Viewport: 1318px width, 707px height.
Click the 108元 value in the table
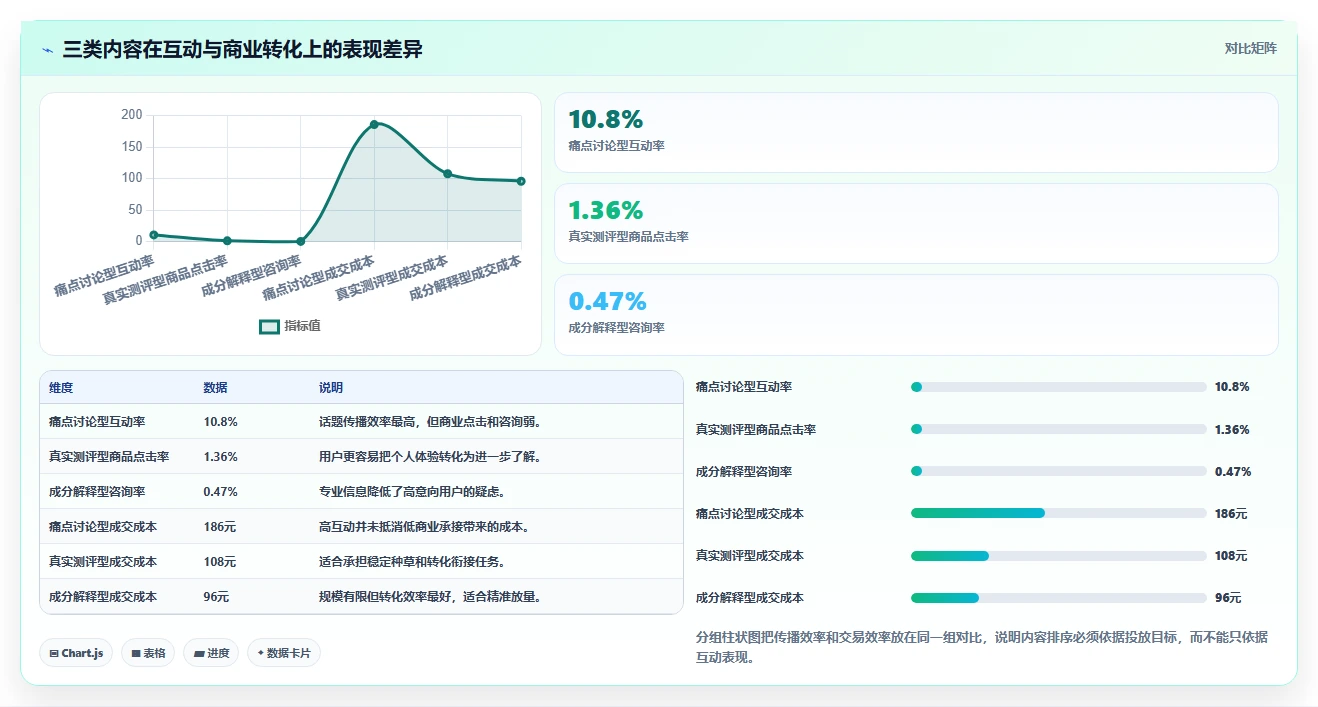pyautogui.click(x=219, y=562)
